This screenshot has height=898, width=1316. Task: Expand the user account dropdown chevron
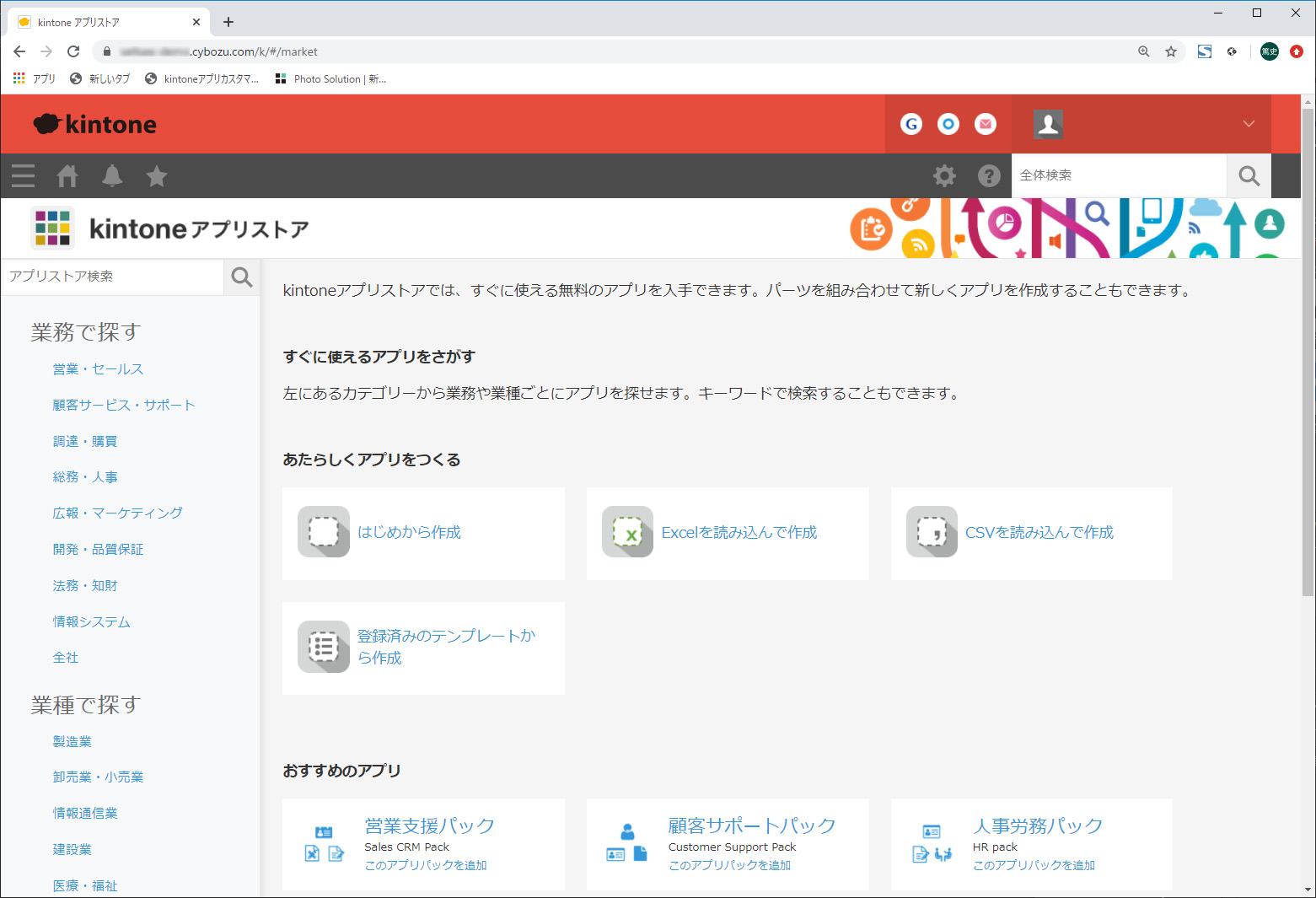[1249, 124]
